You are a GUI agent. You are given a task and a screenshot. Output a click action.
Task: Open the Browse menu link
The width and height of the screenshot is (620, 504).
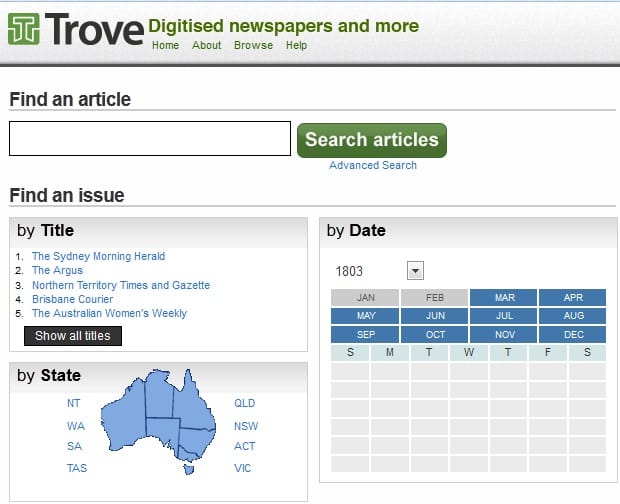253,45
